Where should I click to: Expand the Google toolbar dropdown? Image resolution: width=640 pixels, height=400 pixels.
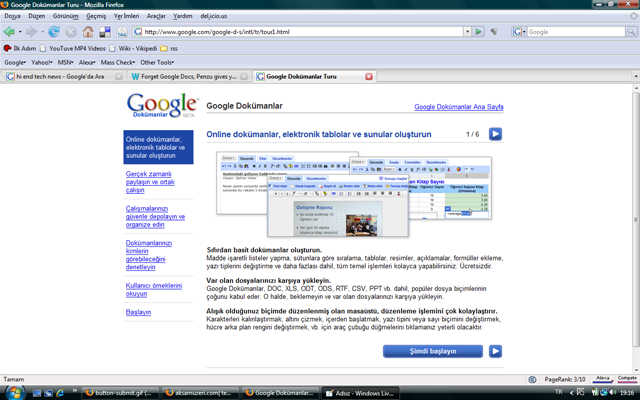[15, 62]
